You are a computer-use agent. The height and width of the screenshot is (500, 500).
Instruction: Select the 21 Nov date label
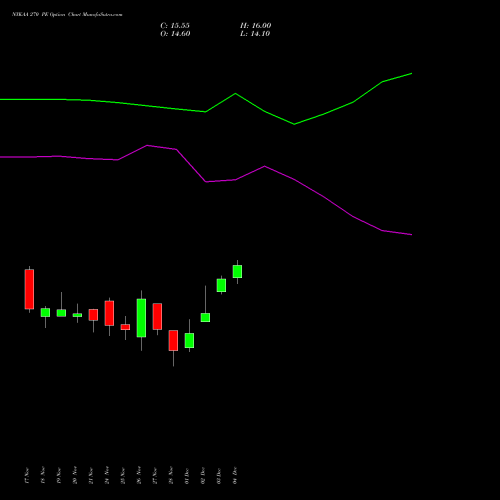pos(91,475)
